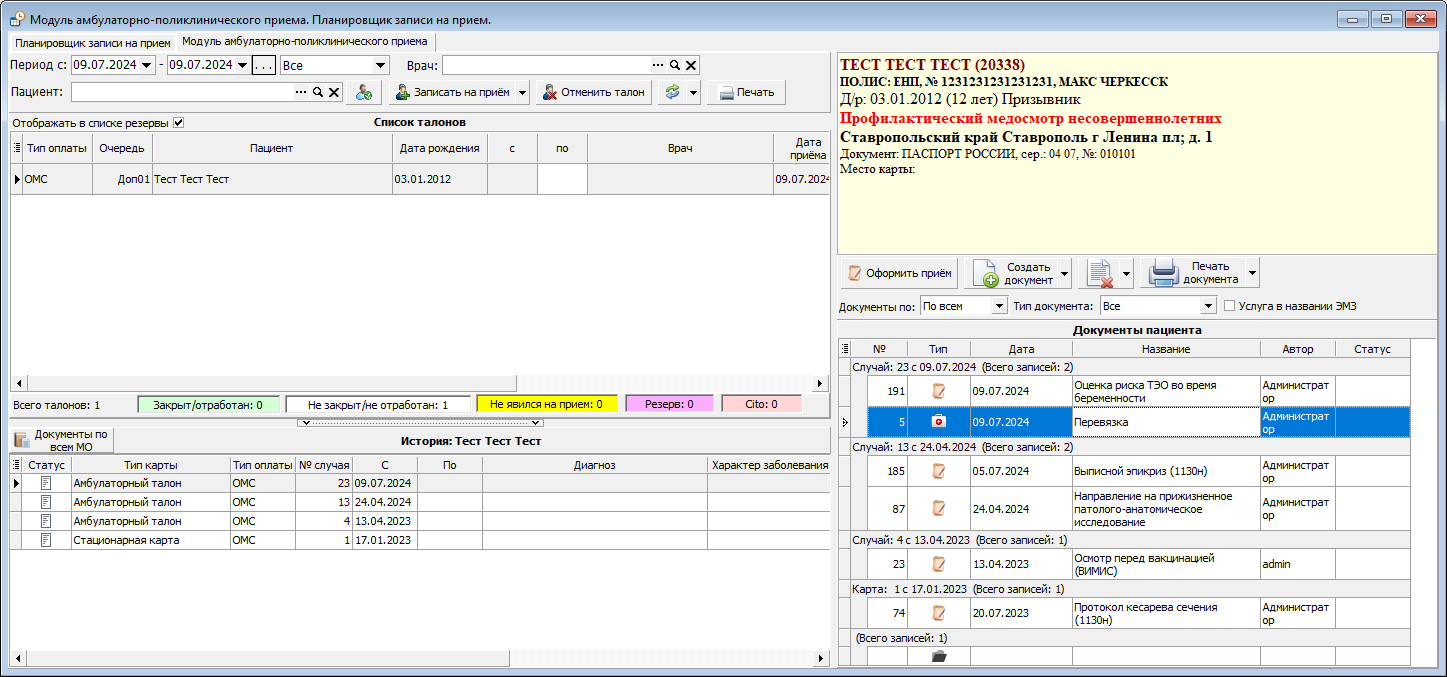Viewport: 1447px width, 677px height.
Task: Click the column settings icon in Документы пациента grid
Action: tap(846, 349)
